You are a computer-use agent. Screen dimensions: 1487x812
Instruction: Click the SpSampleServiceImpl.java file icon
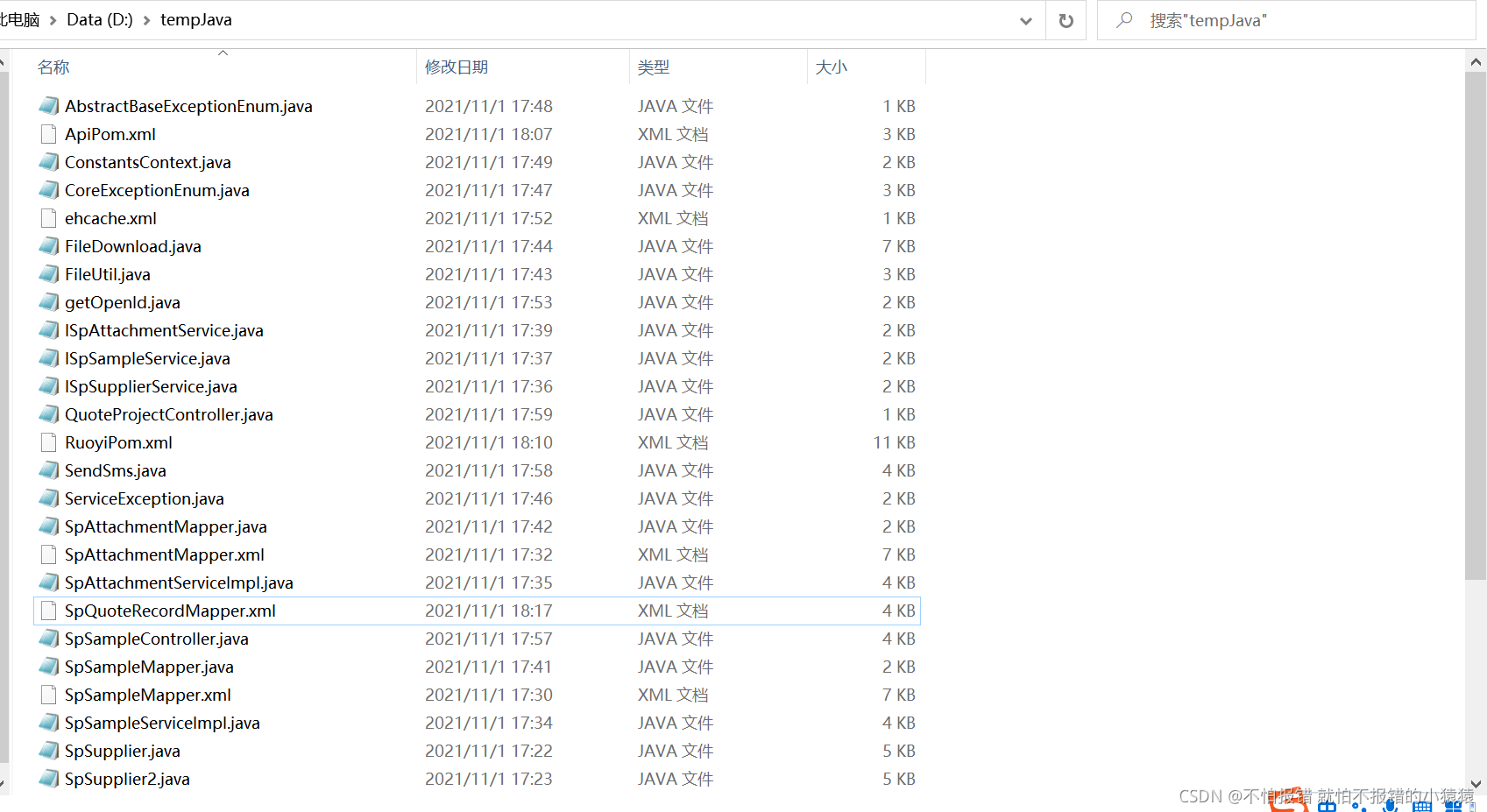point(49,723)
